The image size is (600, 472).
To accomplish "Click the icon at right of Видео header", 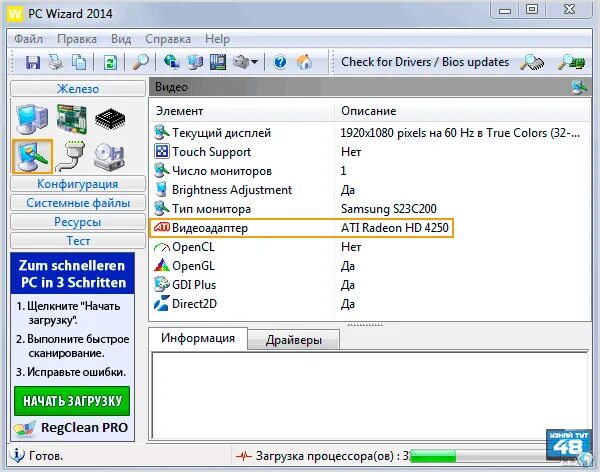I will coord(580,87).
